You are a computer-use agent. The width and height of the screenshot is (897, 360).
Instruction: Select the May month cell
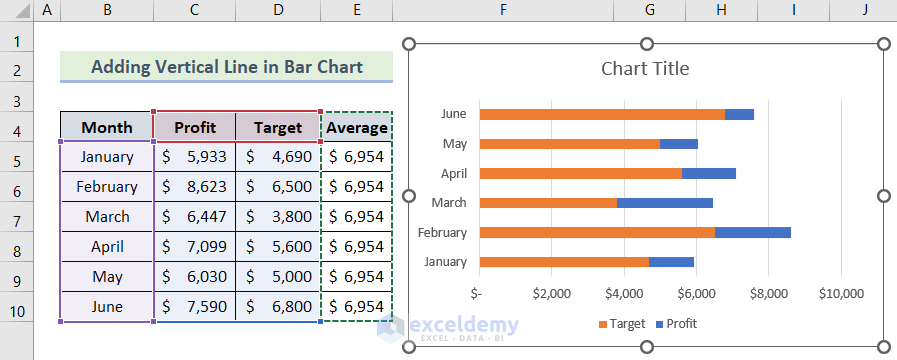(107, 276)
